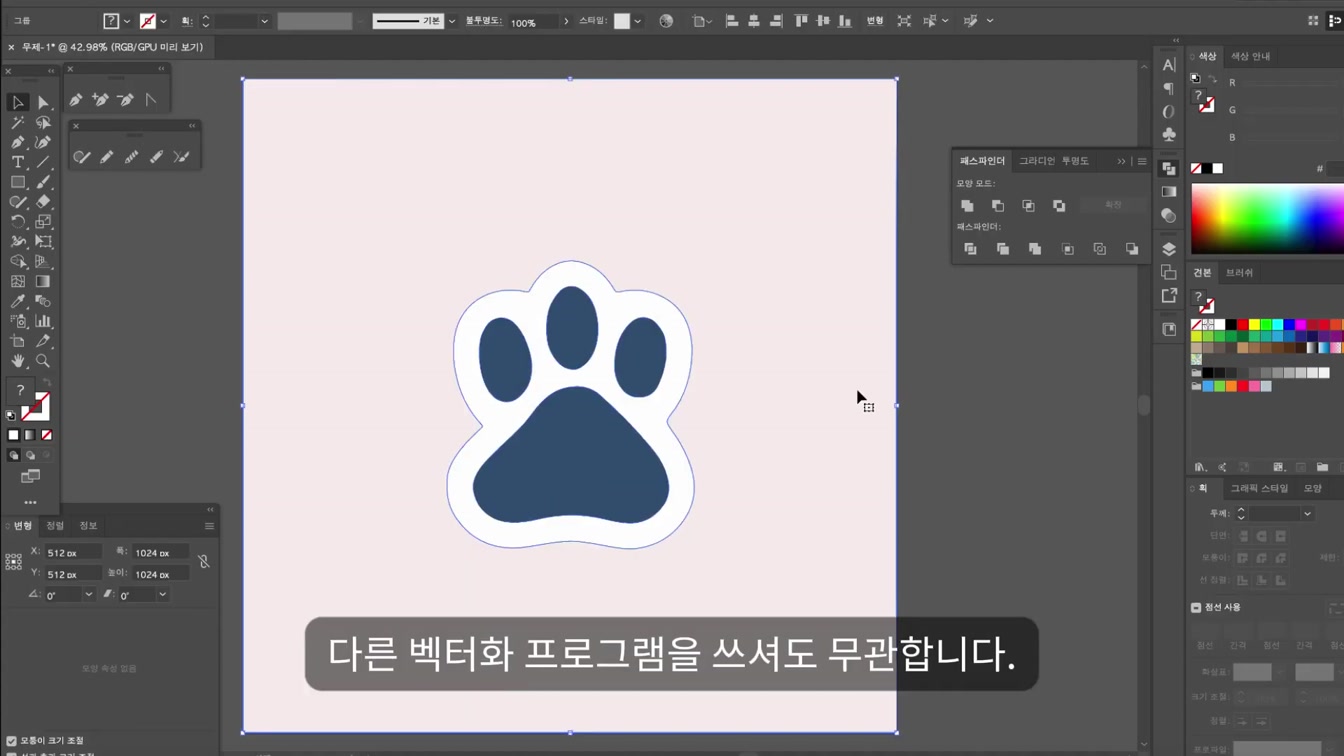Open stroke color dropdown in control bar
The width and height of the screenshot is (1344, 756).
coord(164,21)
